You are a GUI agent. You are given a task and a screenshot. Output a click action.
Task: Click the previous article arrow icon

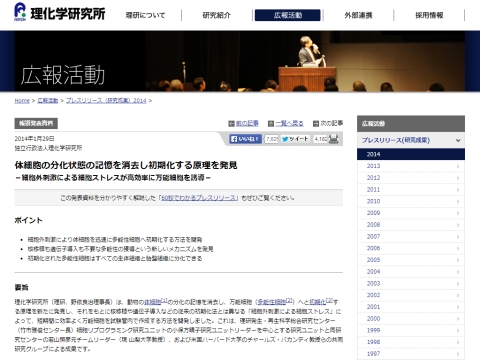pyautogui.click(x=231, y=124)
